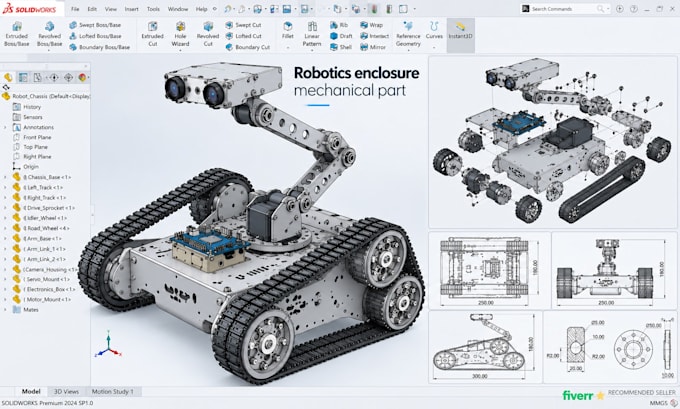Choose the Wrap feature
The height and width of the screenshot is (409, 680).
coord(372,25)
